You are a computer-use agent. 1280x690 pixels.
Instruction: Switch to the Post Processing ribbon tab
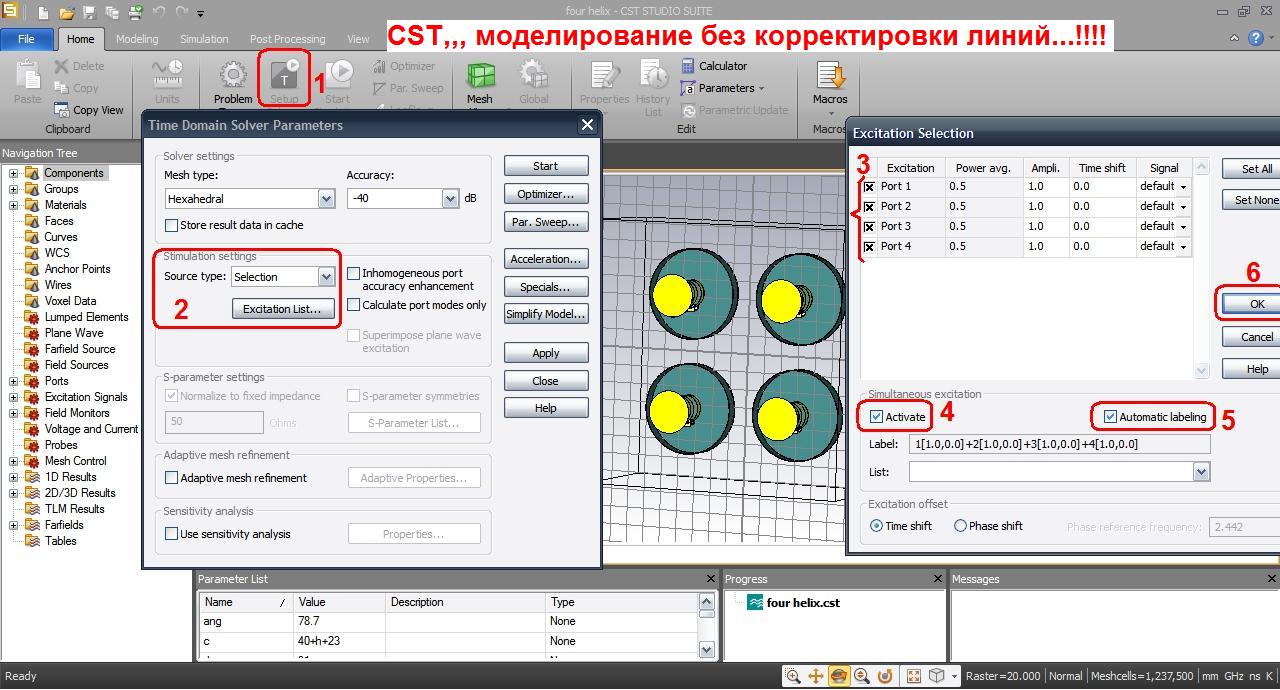[x=287, y=39]
